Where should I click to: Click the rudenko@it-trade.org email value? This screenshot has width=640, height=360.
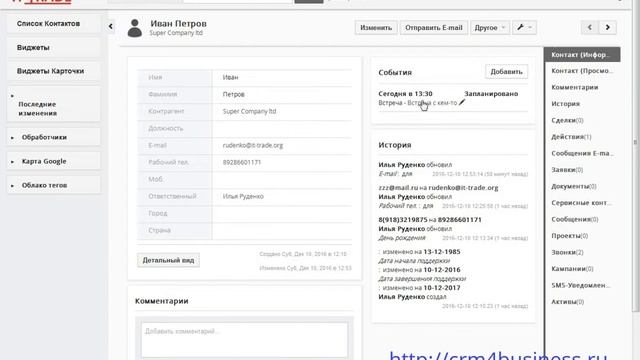click(x=253, y=145)
